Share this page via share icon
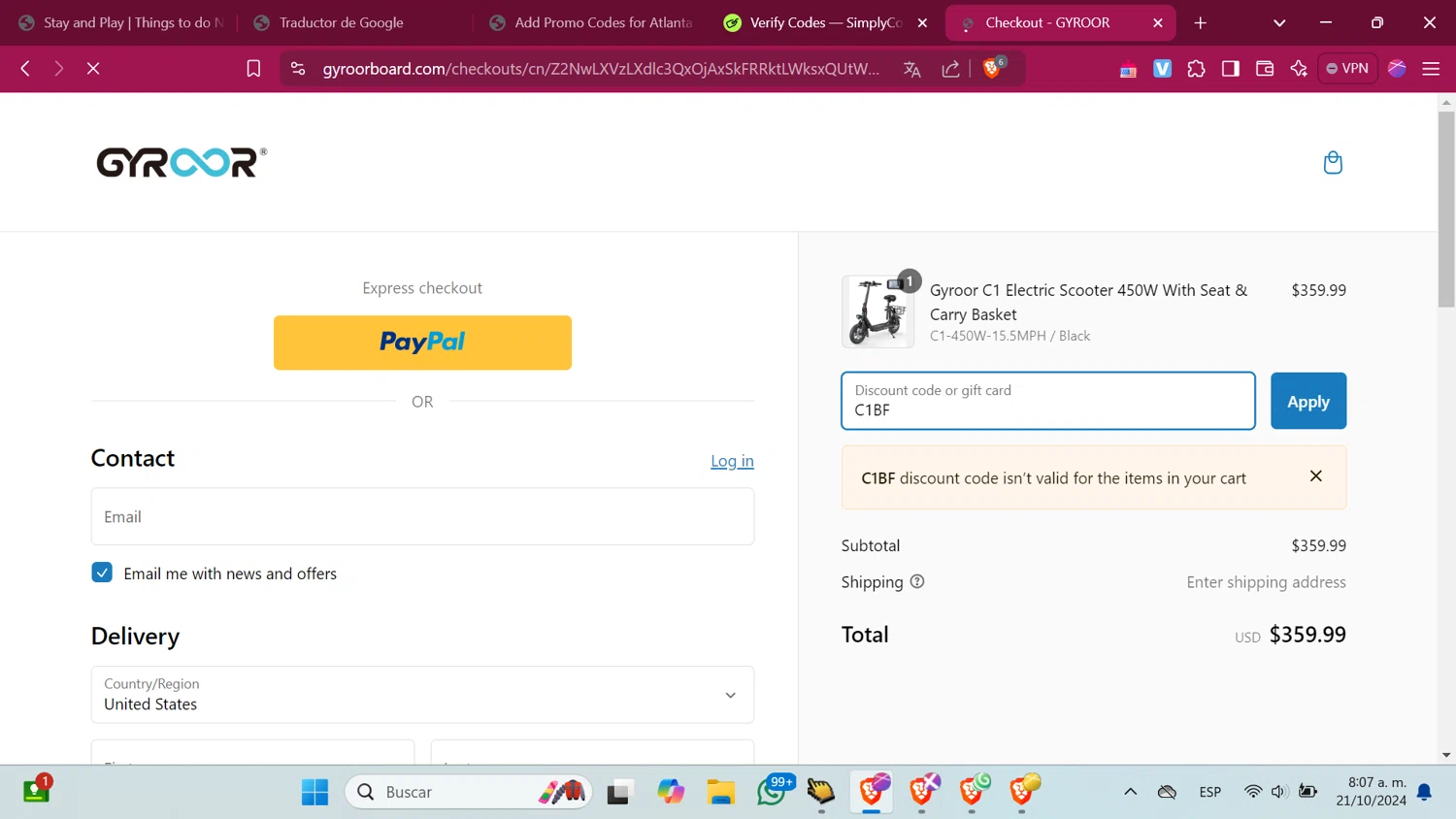1456x819 pixels. (x=951, y=69)
